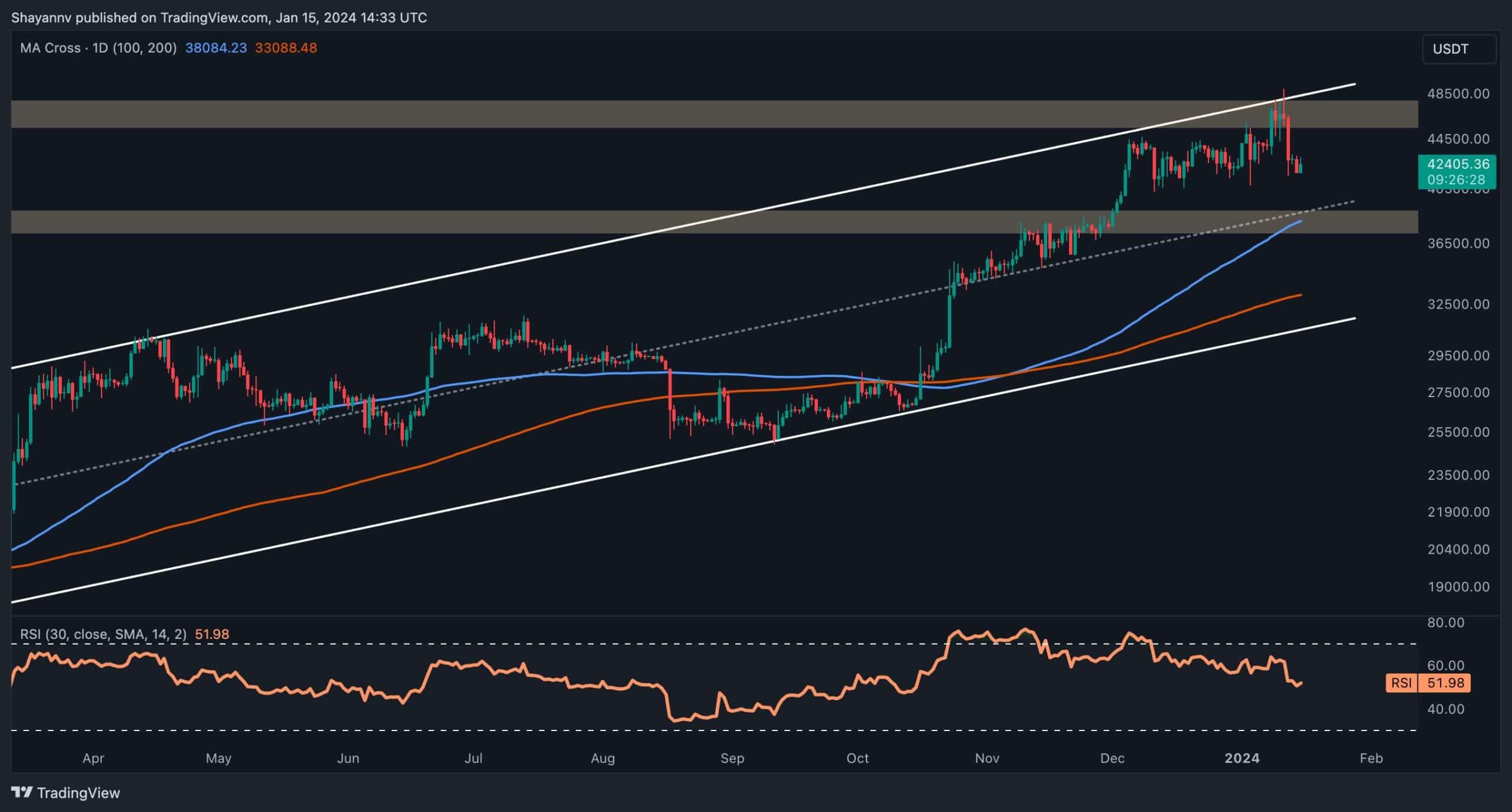Click the RSI indicator legend label
Image resolution: width=1512 pixels, height=812 pixels.
[103, 634]
